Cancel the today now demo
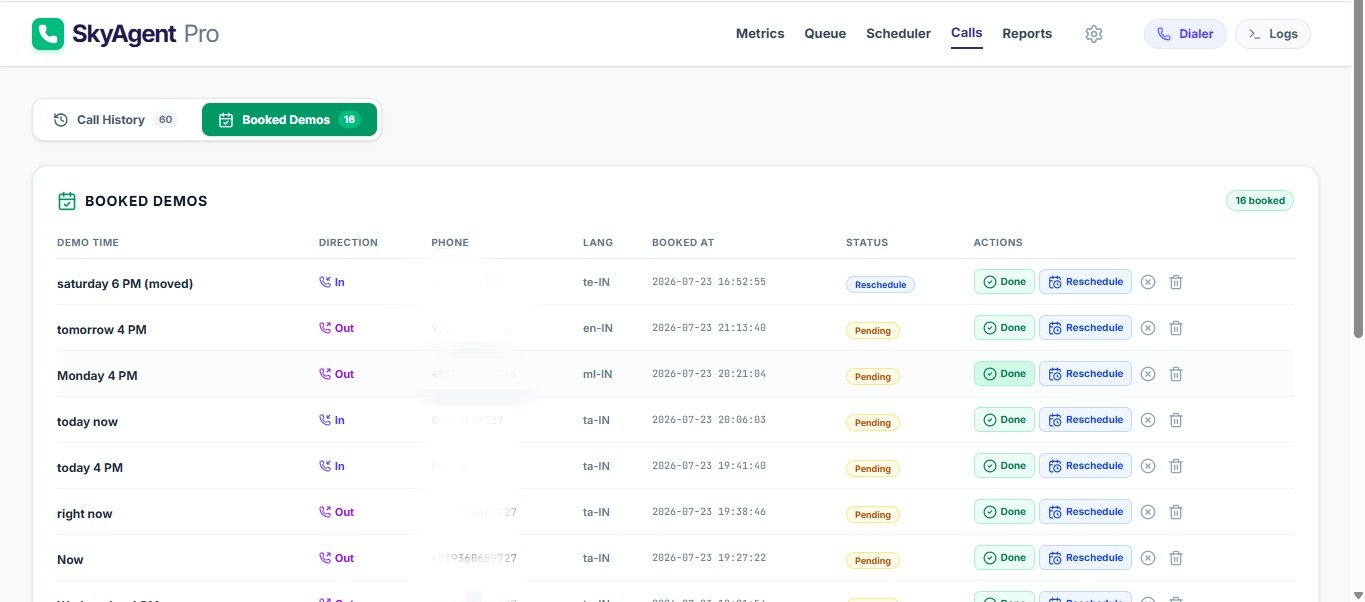This screenshot has width=1365, height=602. coord(1148,420)
